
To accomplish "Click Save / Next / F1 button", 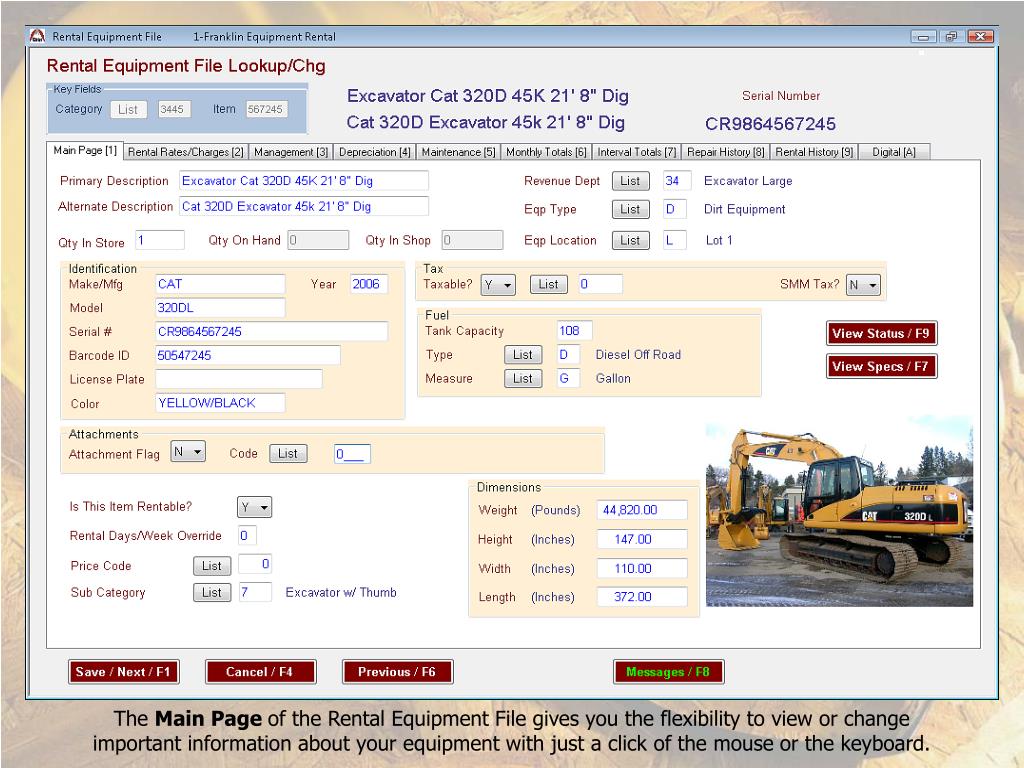I will click(x=123, y=672).
